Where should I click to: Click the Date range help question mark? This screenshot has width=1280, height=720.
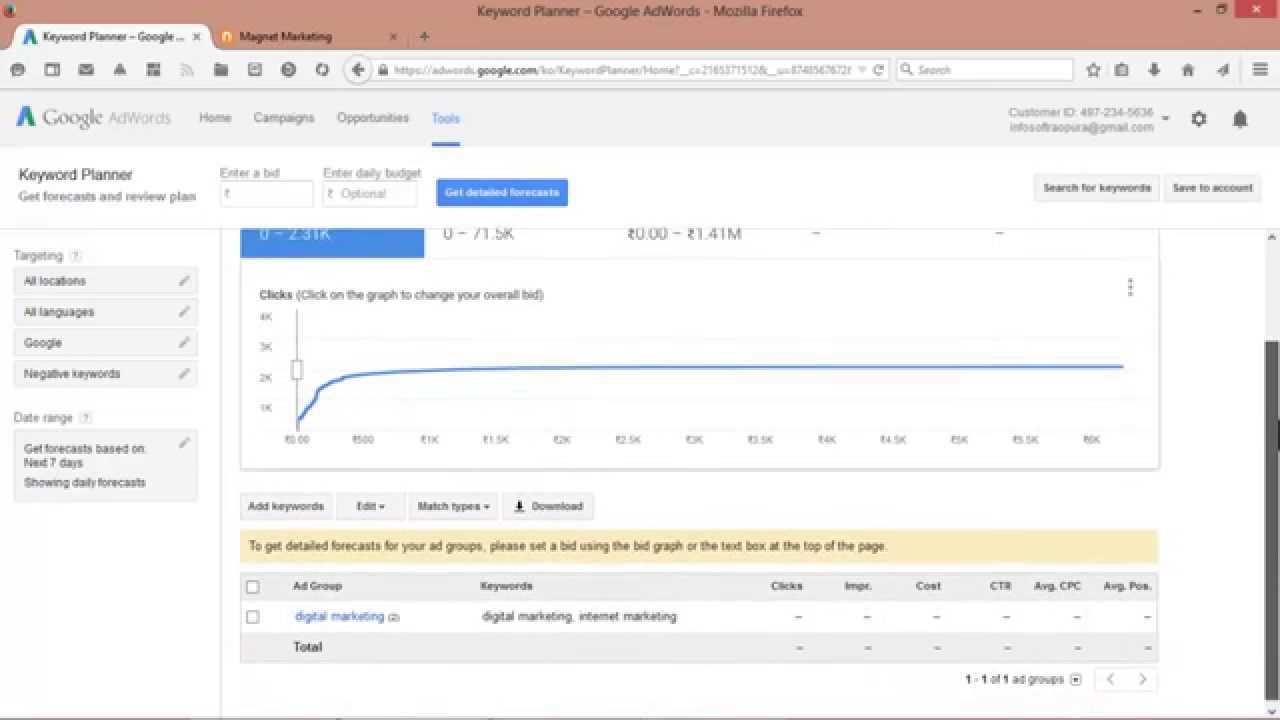85,418
